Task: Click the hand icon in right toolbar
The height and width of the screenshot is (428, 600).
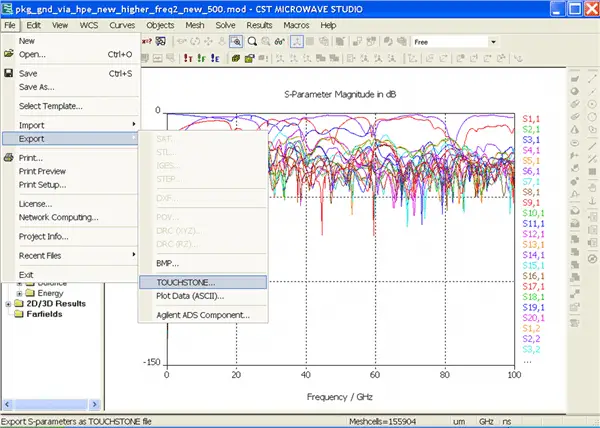Action: click(592, 187)
